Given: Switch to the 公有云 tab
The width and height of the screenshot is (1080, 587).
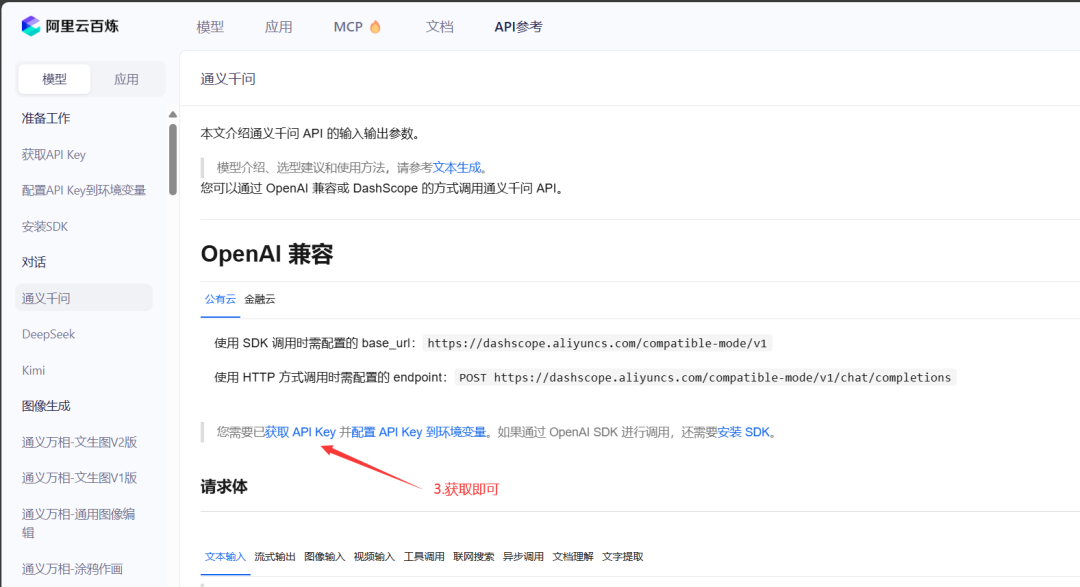Looking at the screenshot, I should [x=220, y=299].
